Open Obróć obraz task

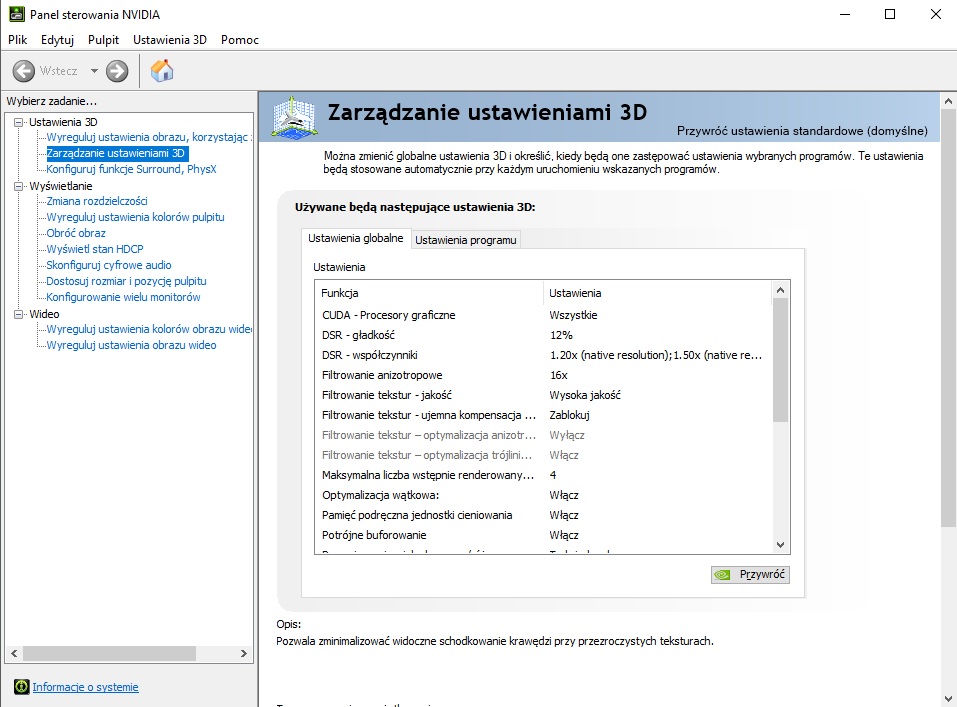(x=76, y=233)
